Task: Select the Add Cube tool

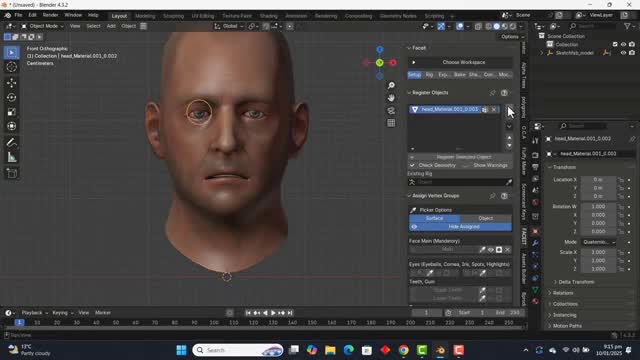Action: [11, 173]
